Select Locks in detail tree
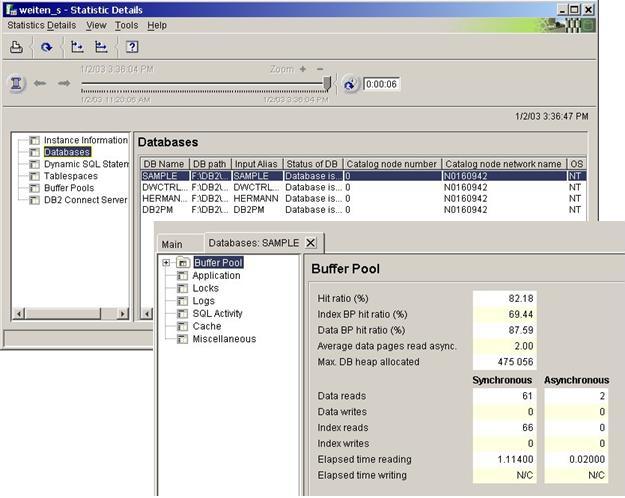This screenshot has width=625, height=498. (x=205, y=288)
